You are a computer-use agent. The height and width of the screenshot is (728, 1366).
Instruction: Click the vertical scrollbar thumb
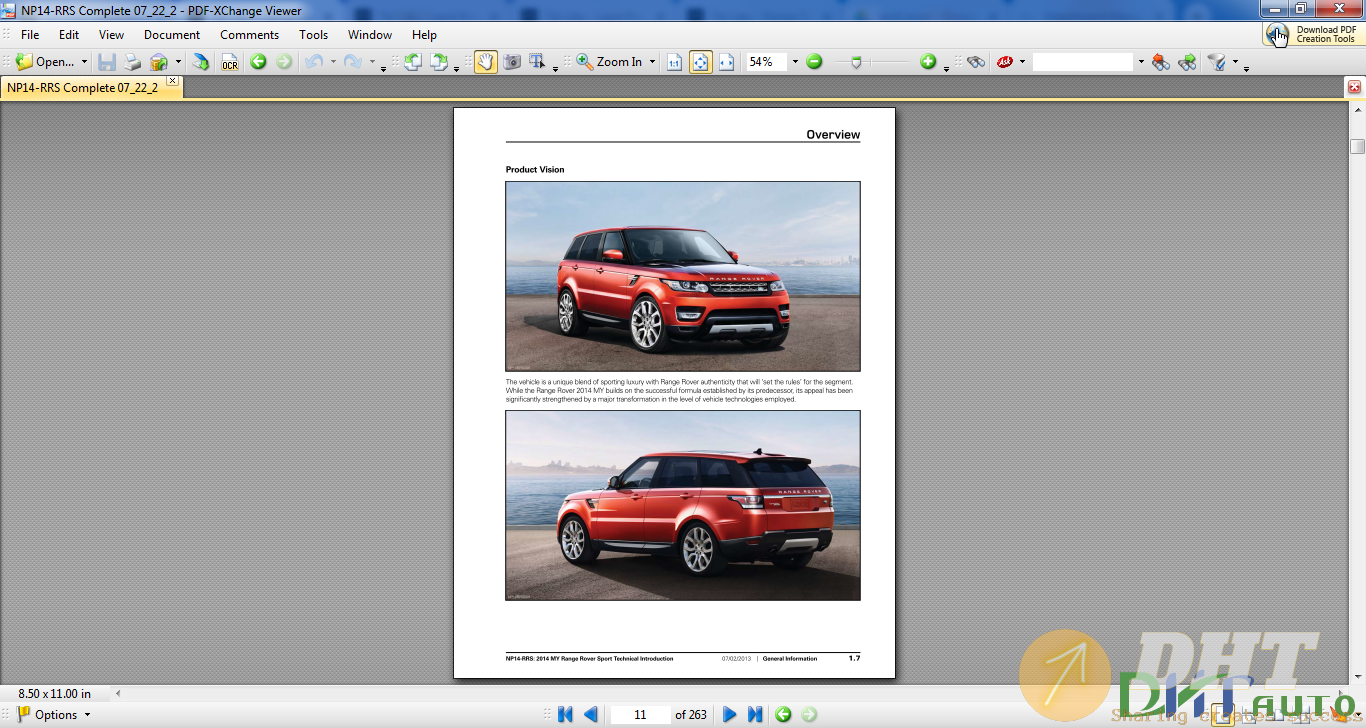pos(1357,147)
